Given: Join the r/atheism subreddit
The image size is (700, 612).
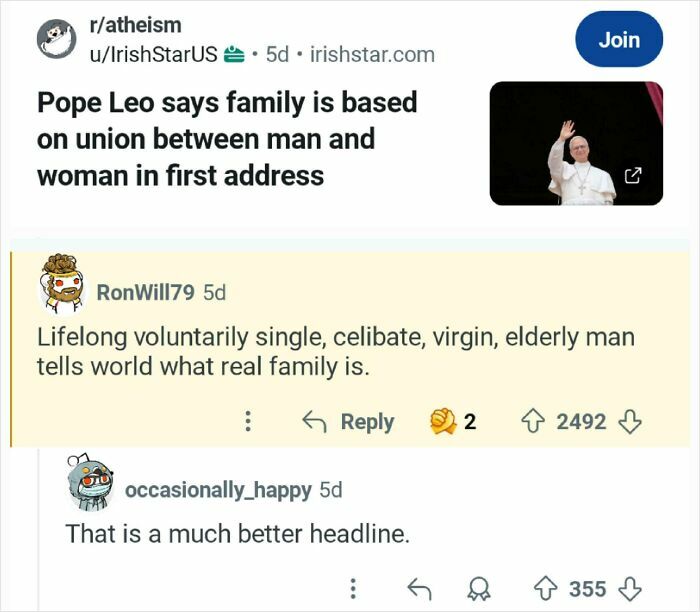Looking at the screenshot, I should (x=618, y=40).
